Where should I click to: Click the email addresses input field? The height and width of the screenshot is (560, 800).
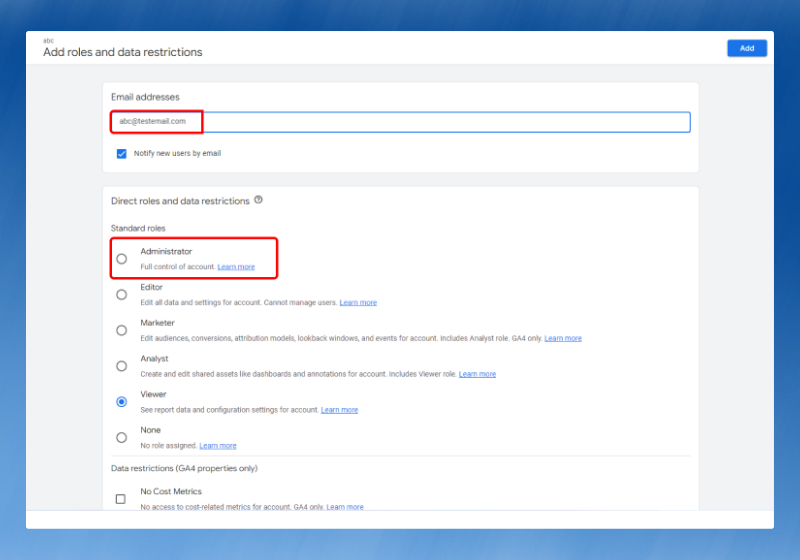coord(401,122)
